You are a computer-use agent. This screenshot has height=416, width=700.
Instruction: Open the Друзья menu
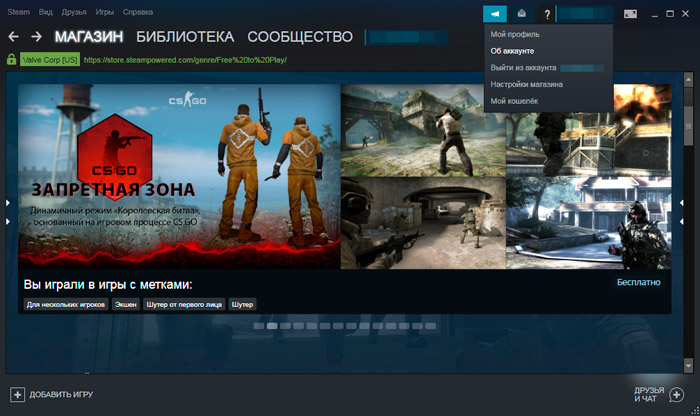74,12
